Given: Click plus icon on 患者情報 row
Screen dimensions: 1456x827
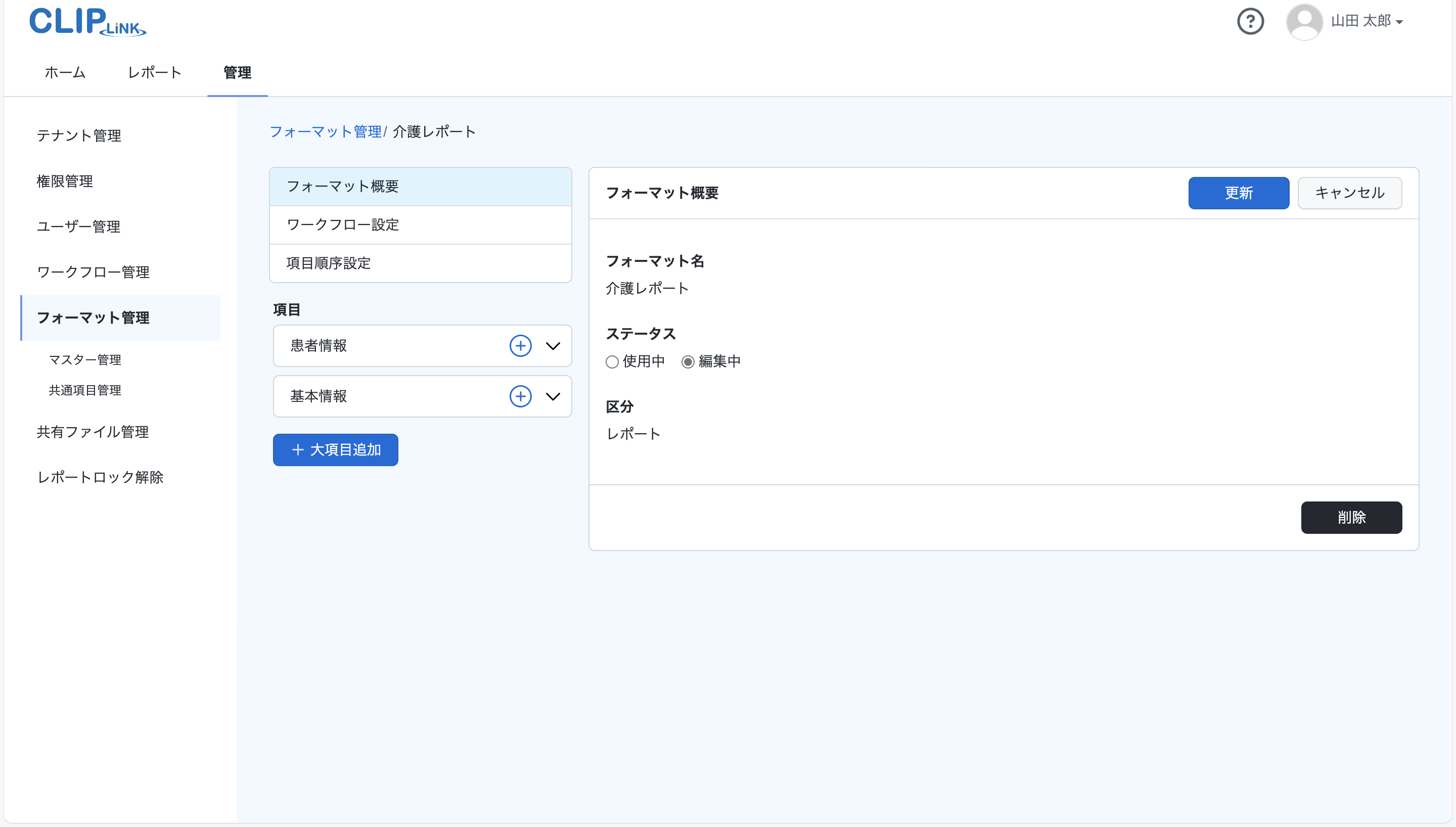Looking at the screenshot, I should click(520, 346).
